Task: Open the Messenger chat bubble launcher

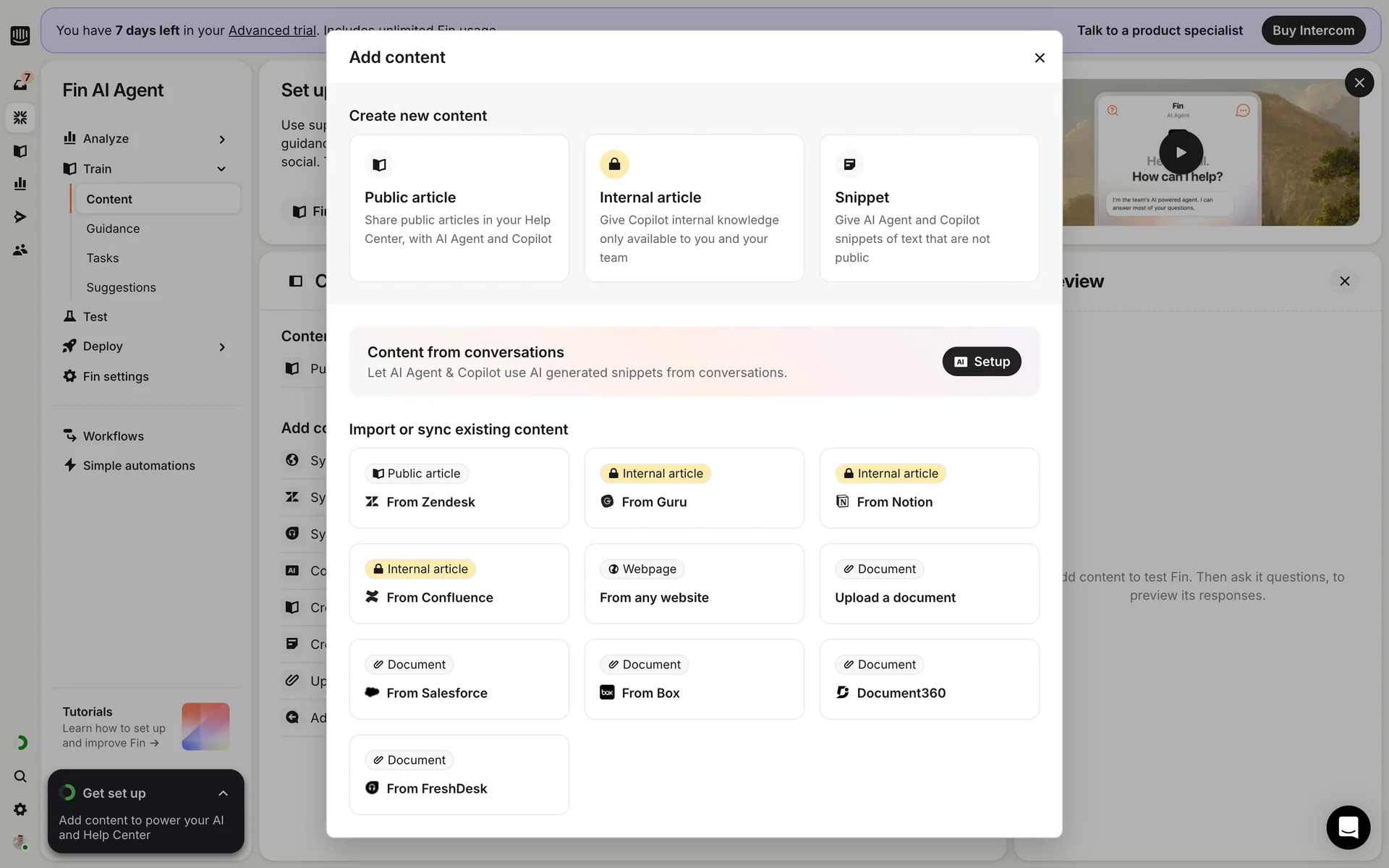Action: (1348, 827)
